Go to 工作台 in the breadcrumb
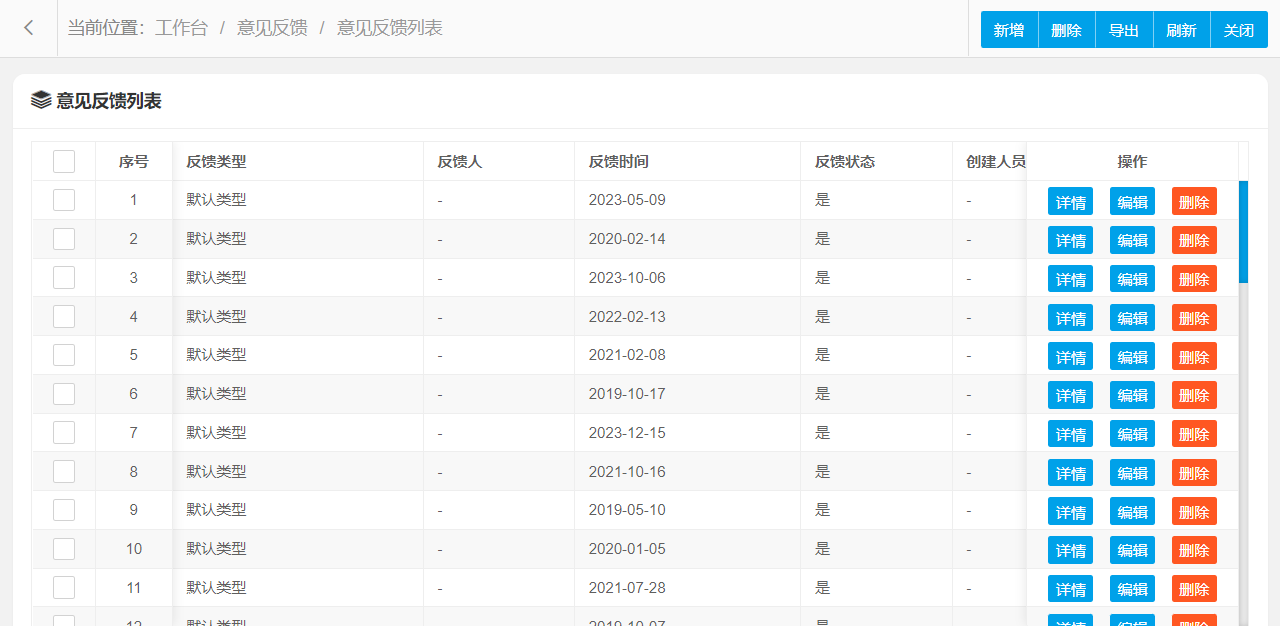 point(181,28)
